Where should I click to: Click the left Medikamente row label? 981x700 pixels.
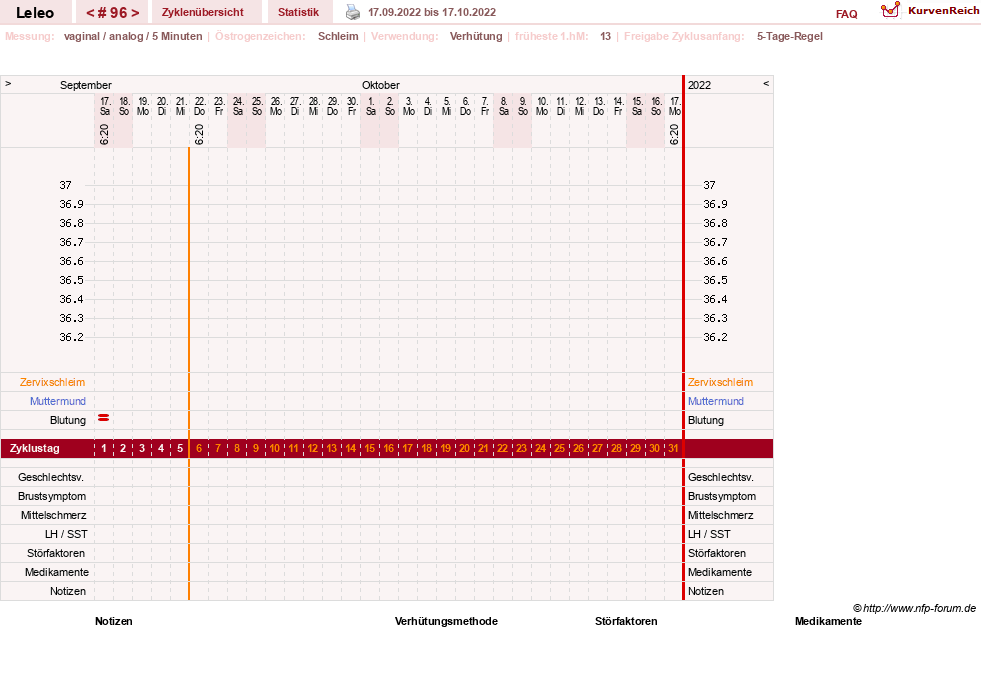[57, 572]
